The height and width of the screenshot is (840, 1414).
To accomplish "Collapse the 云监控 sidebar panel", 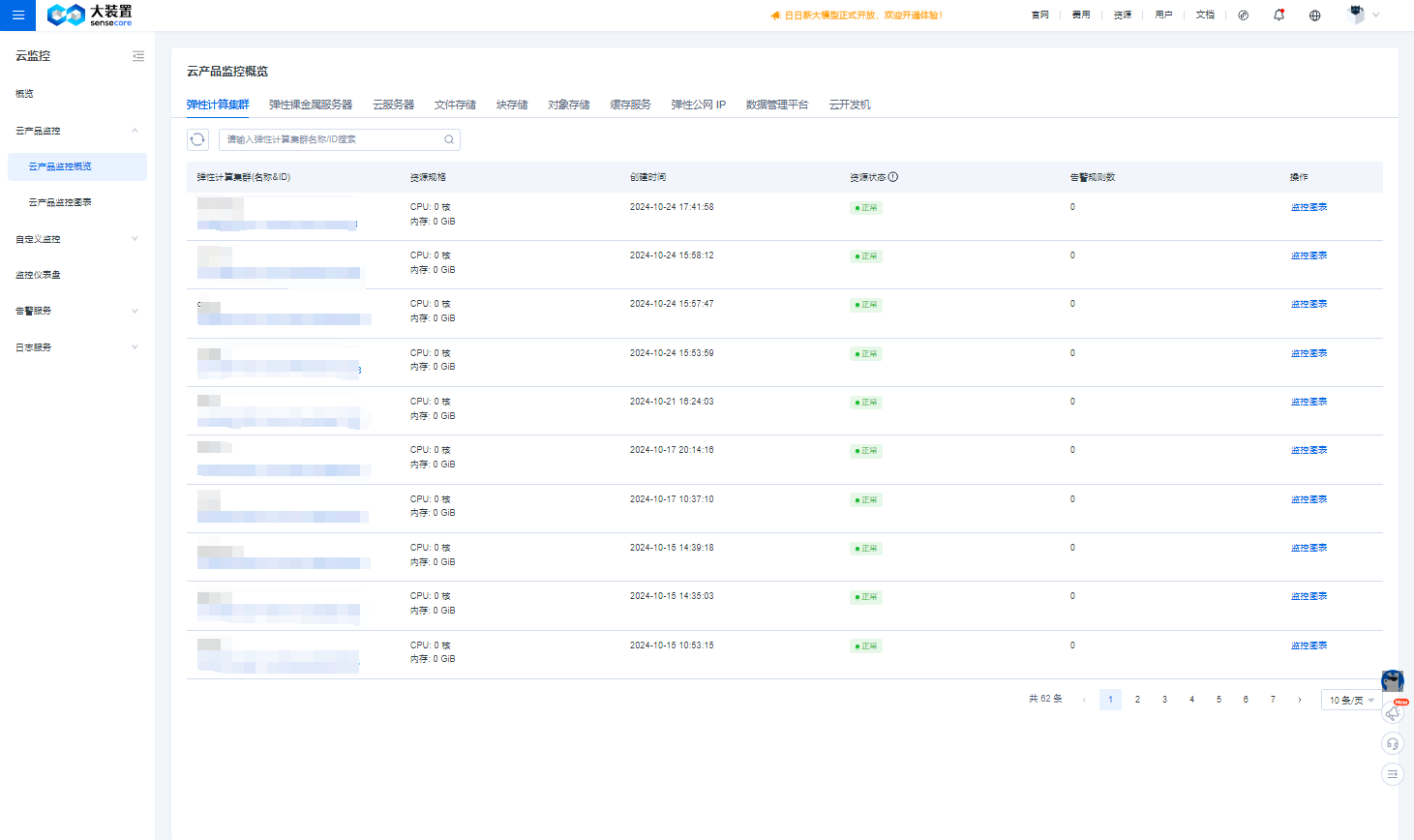I will 138,56.
